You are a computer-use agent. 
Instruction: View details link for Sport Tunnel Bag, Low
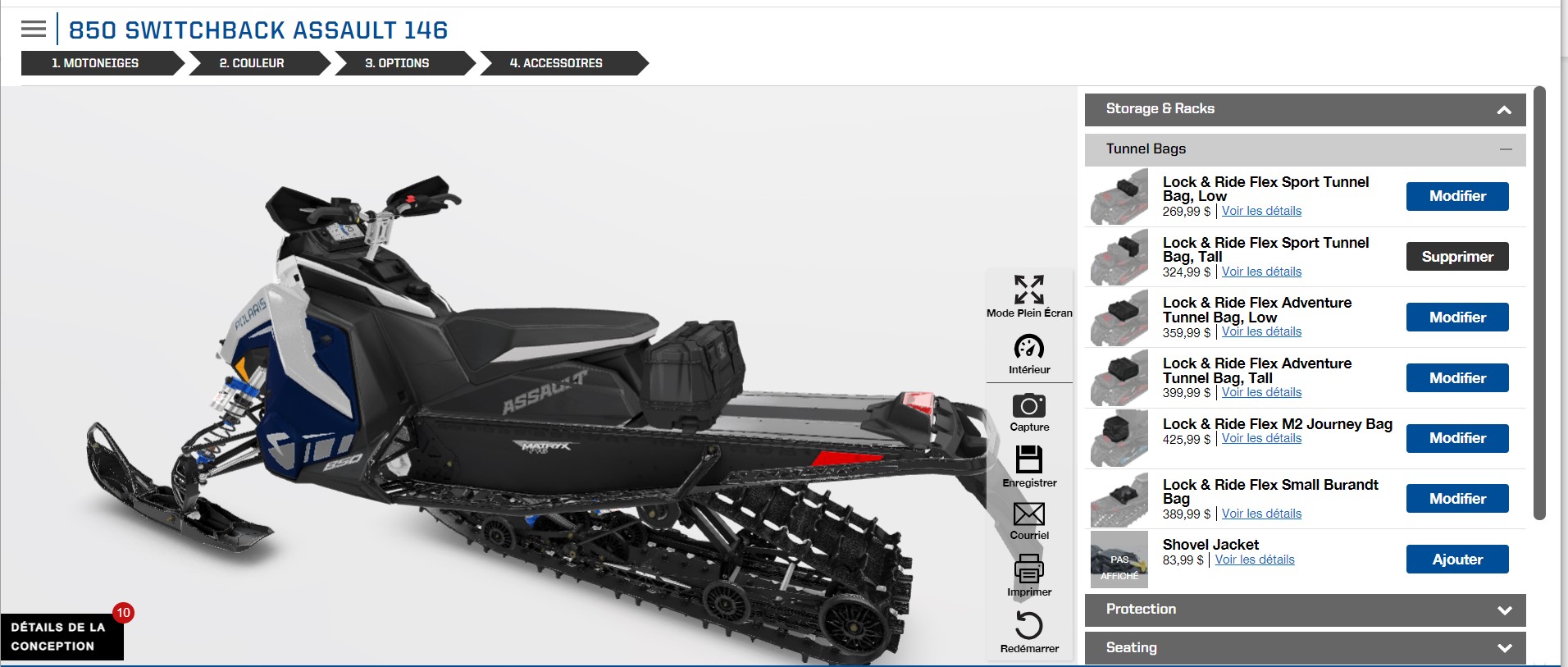tap(1261, 211)
